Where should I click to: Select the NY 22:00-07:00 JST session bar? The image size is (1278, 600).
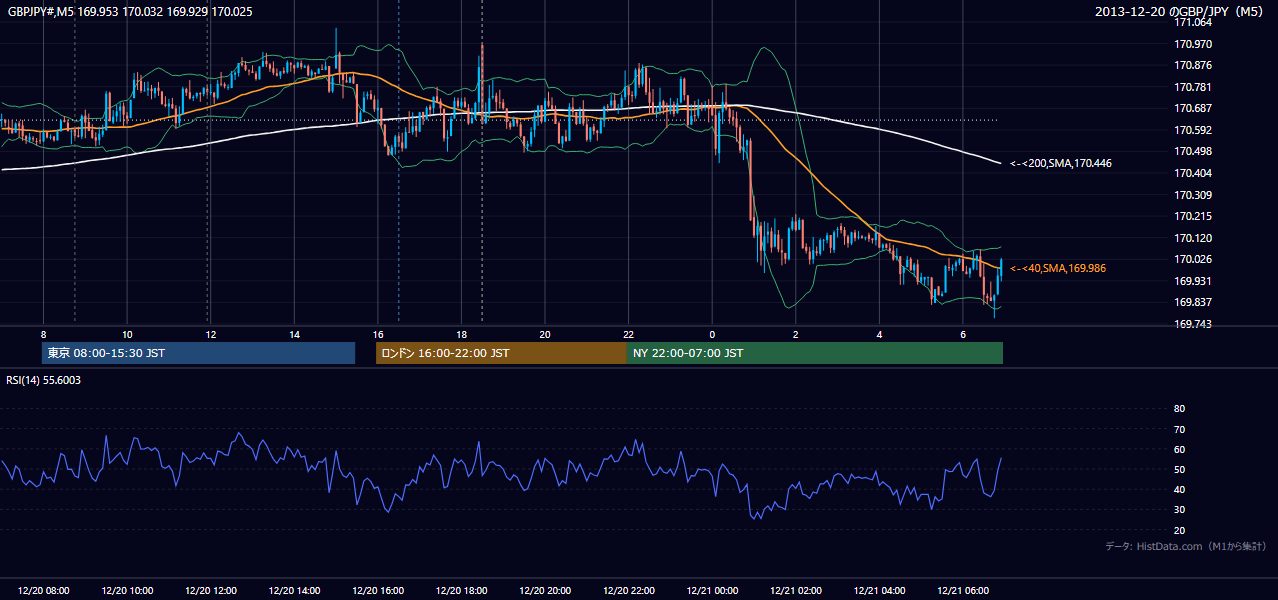815,353
